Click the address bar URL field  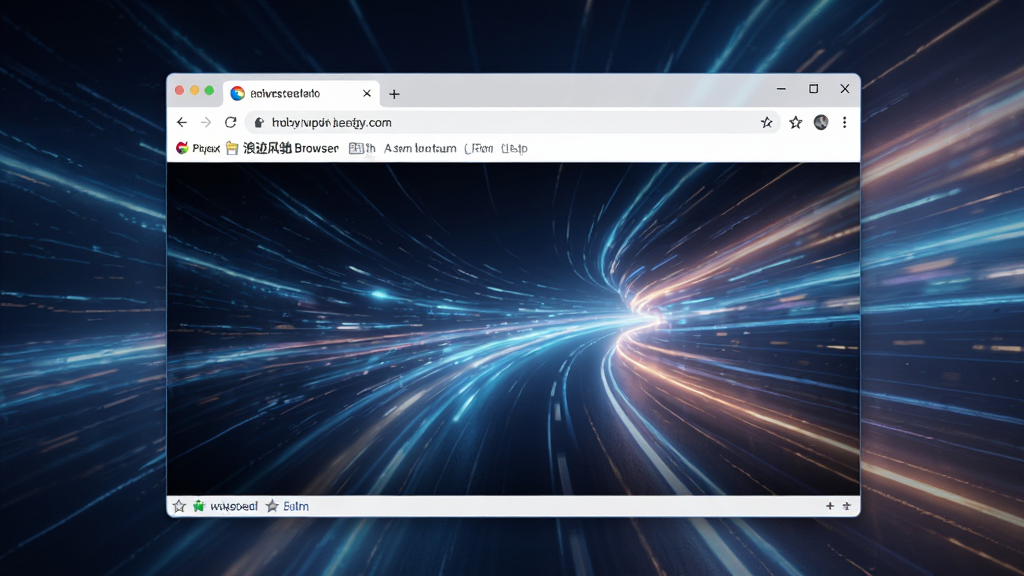pos(513,122)
